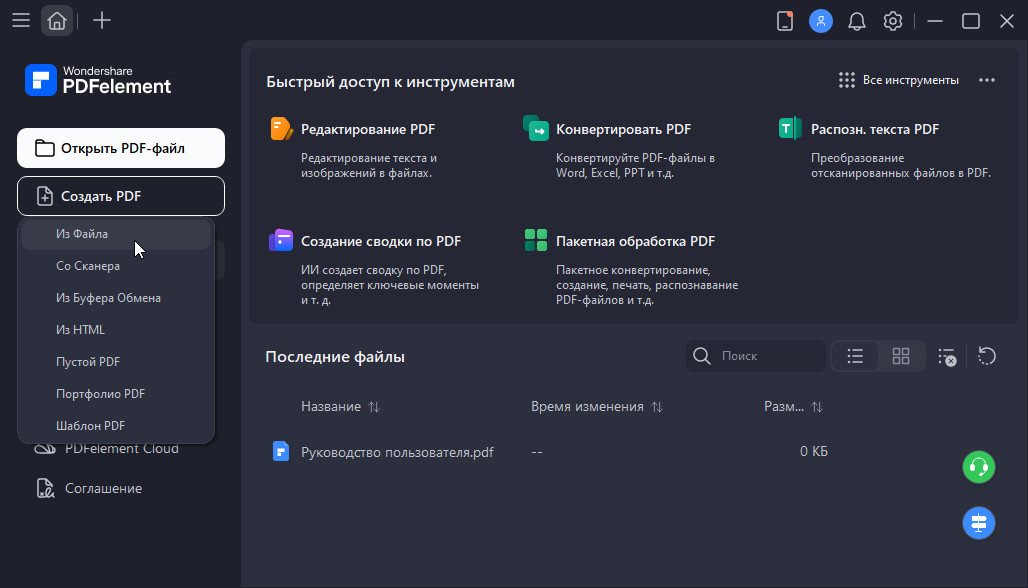Viewport: 1028px width, 588px height.
Task: Open settings gear in title bar
Action: (x=893, y=21)
